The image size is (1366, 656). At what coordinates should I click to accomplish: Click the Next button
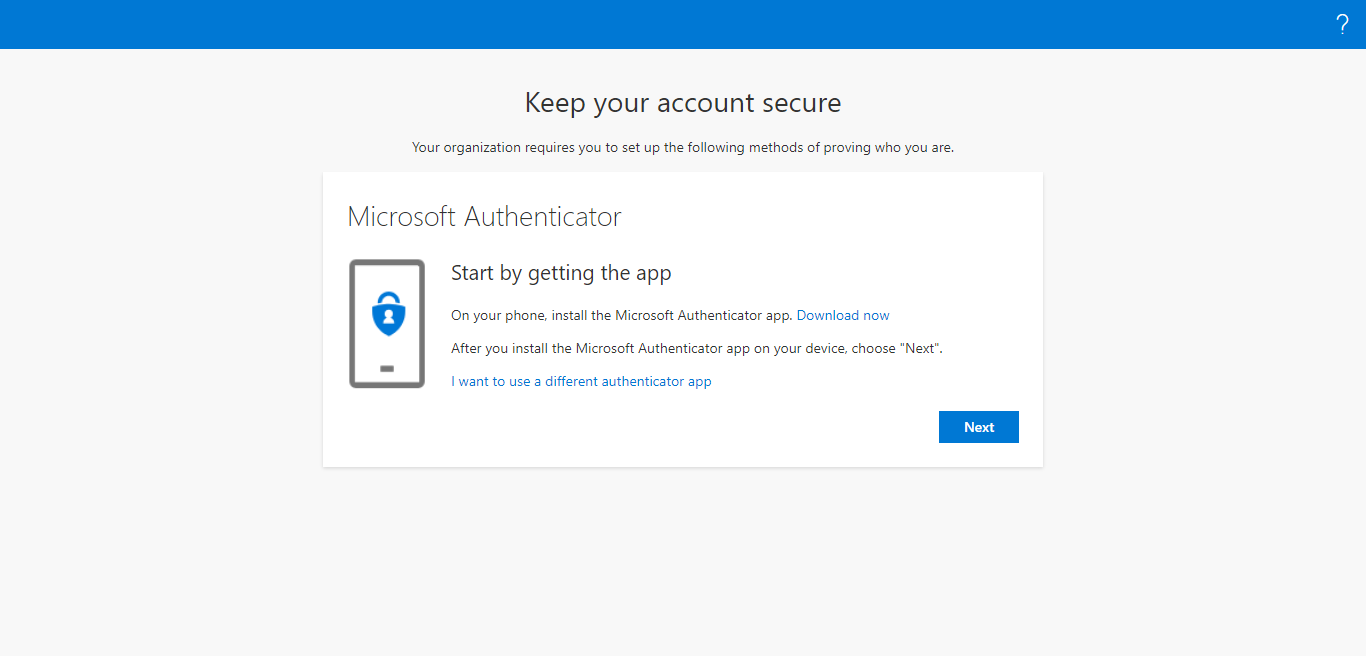coord(978,427)
